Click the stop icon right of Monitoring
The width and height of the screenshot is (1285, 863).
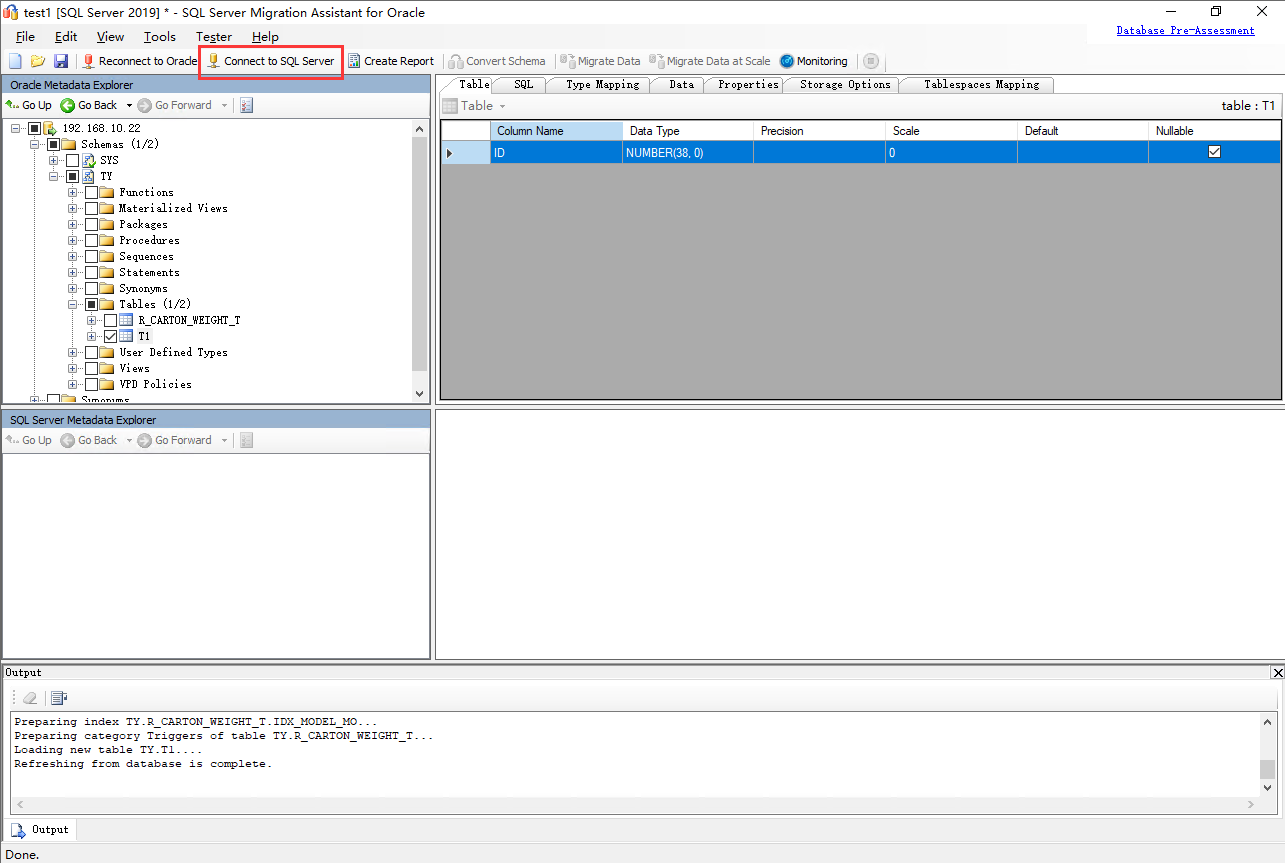[x=871, y=61]
